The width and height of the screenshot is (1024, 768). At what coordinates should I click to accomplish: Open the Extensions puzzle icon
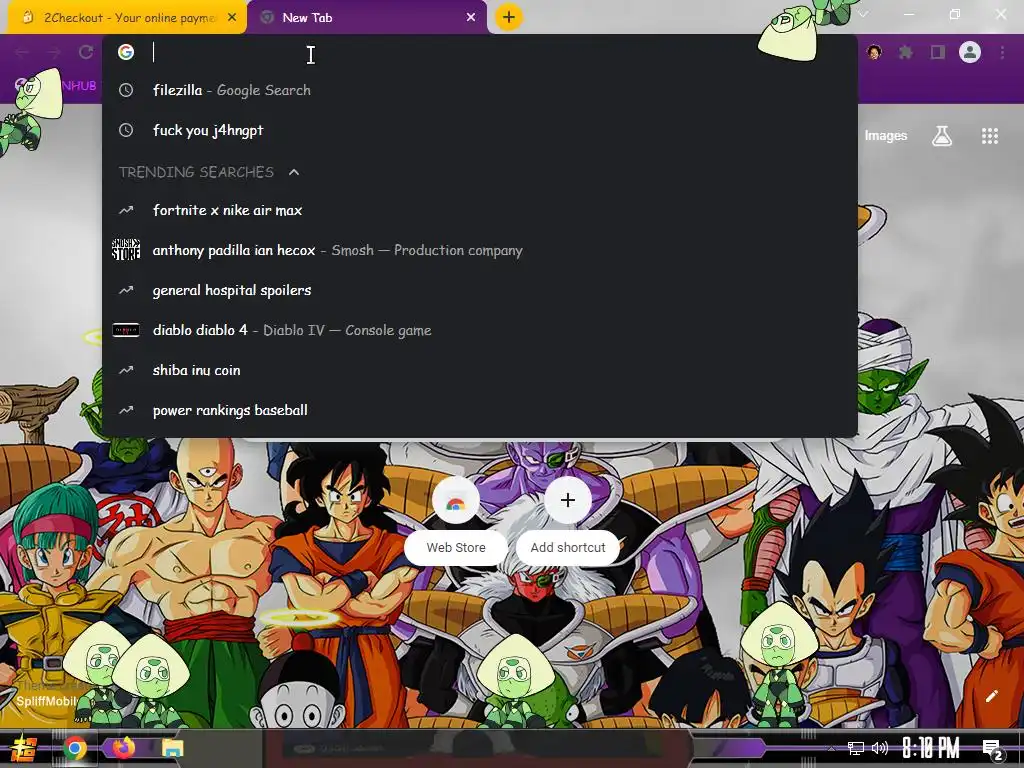tap(906, 52)
